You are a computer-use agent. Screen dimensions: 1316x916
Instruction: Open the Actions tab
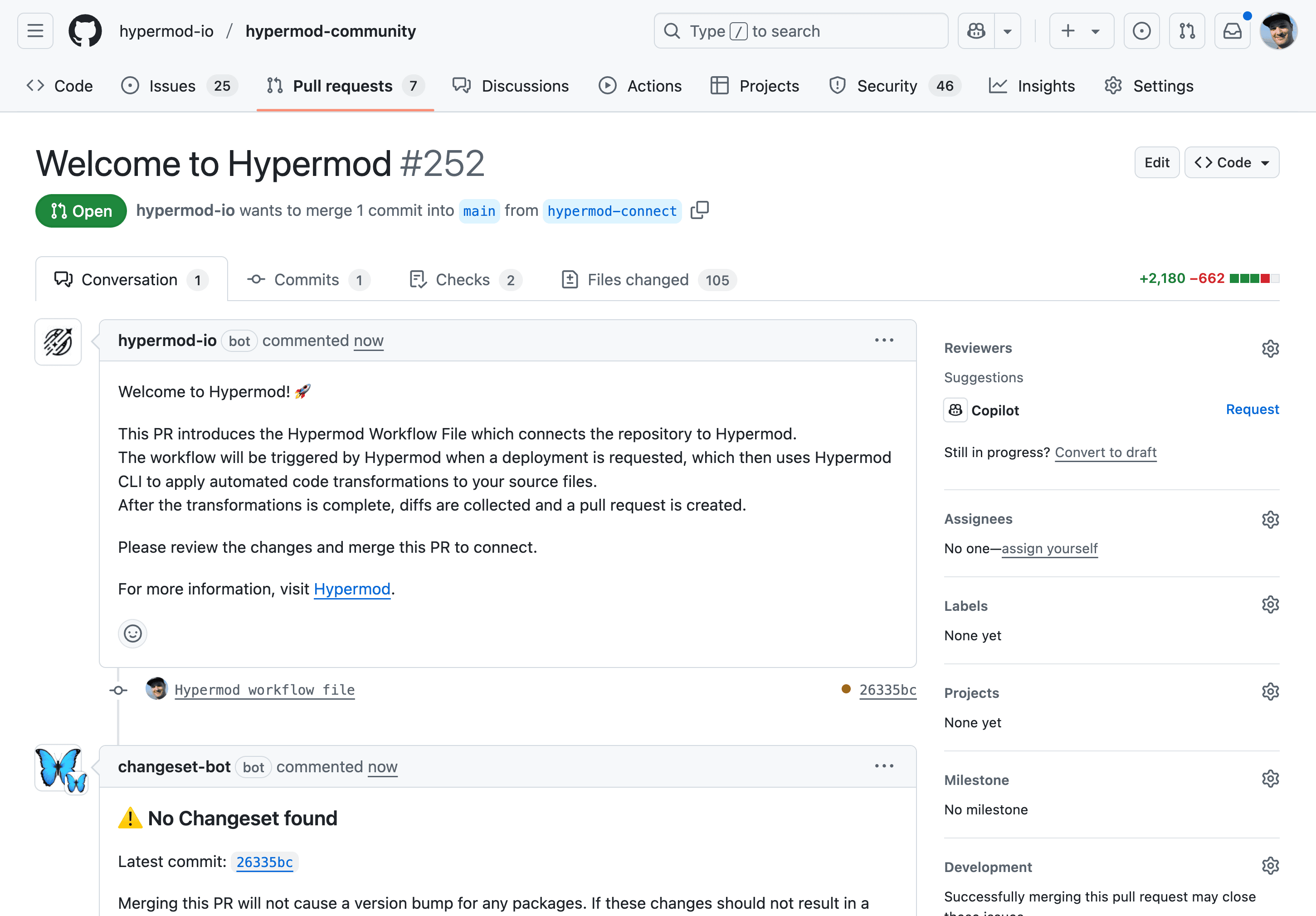pos(640,86)
